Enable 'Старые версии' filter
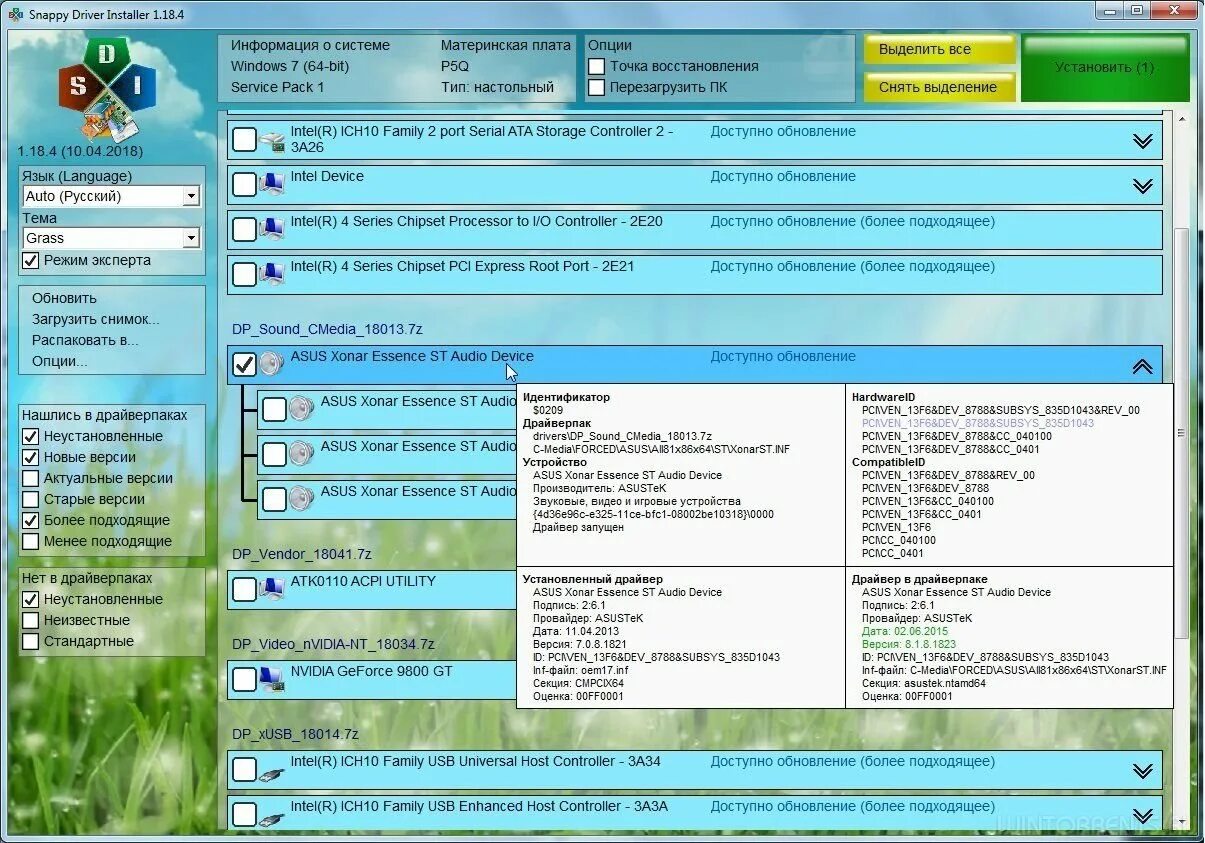 [x=31, y=499]
